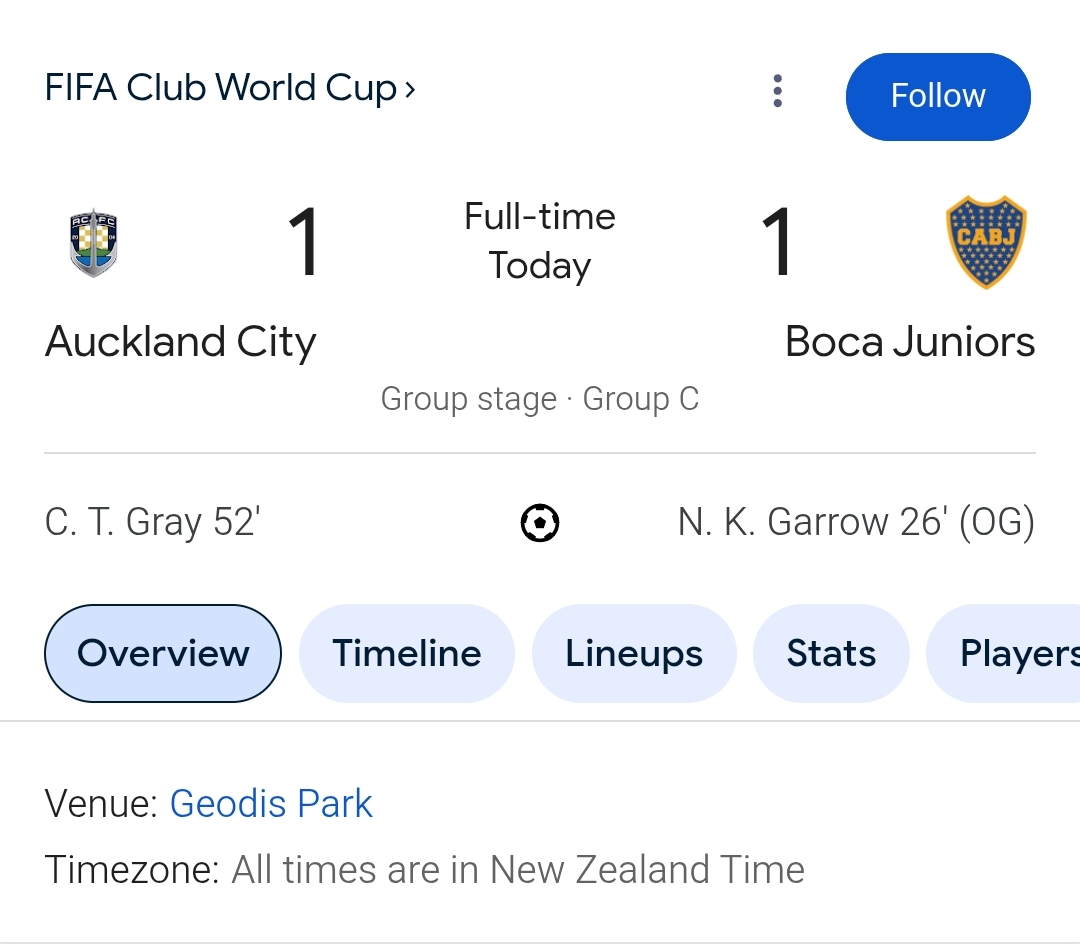Image resolution: width=1080 pixels, height=944 pixels.
Task: Click the Boca Juniors team name
Action: coord(910,342)
